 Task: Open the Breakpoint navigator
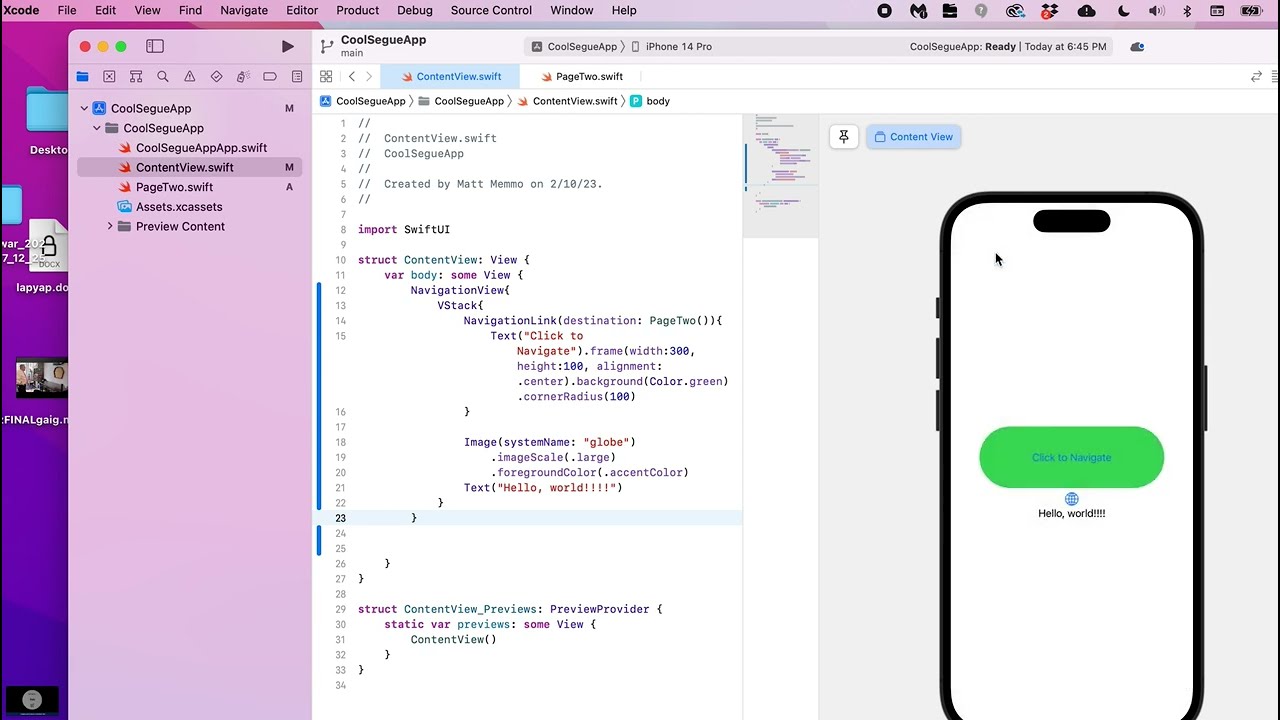tap(270, 76)
